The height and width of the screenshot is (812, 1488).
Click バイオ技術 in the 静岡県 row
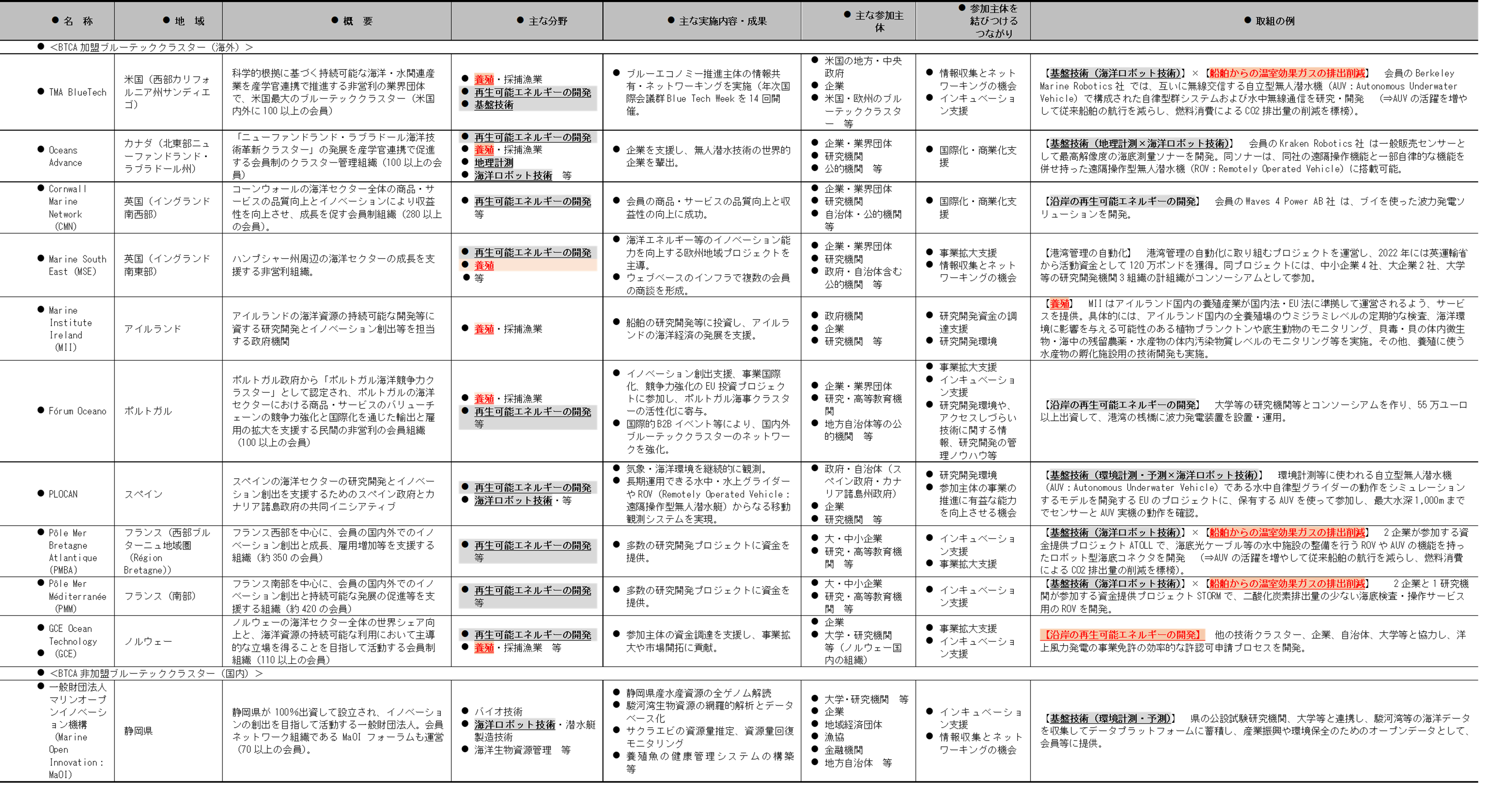[x=498, y=712]
